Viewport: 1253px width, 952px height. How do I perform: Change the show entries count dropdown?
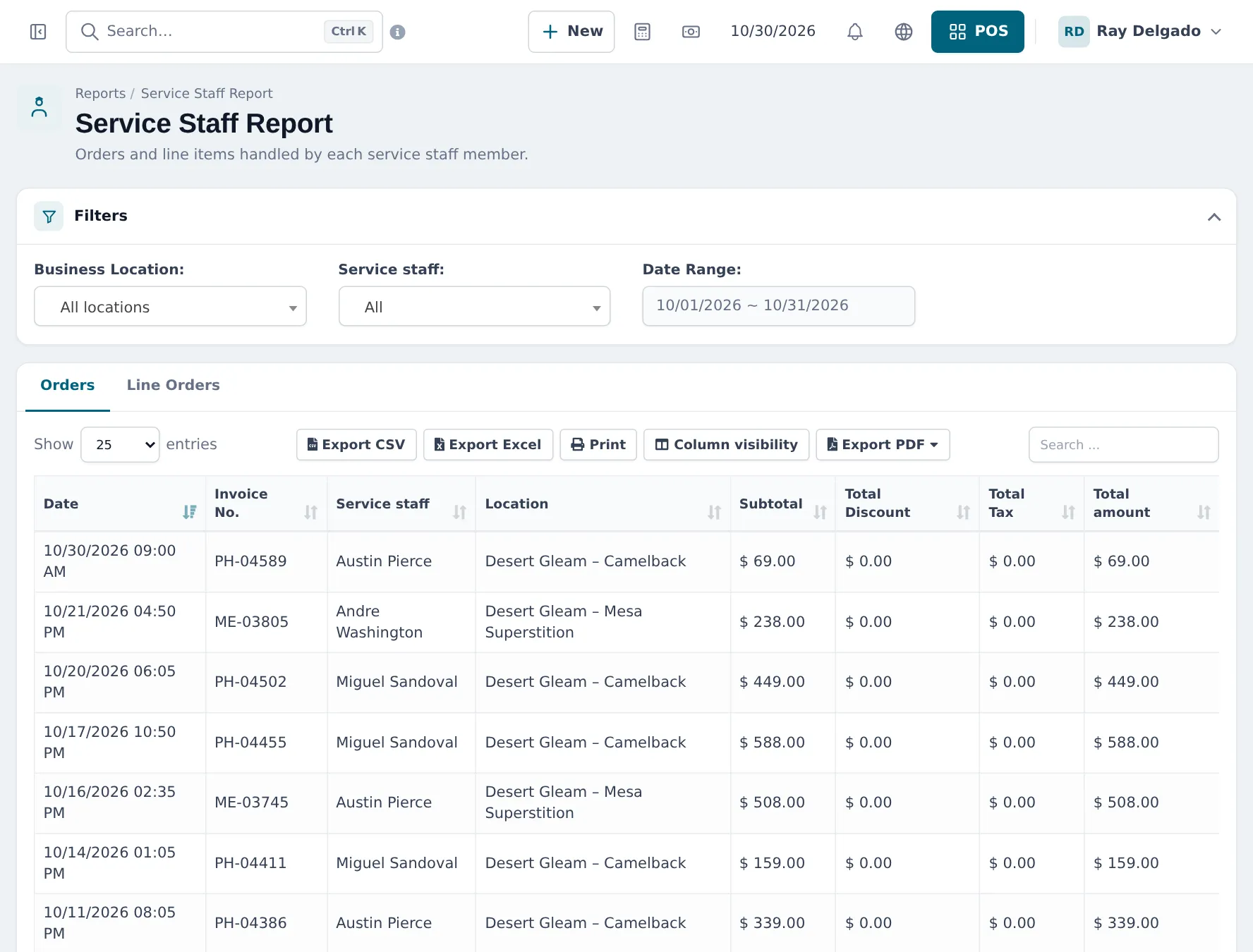point(120,444)
